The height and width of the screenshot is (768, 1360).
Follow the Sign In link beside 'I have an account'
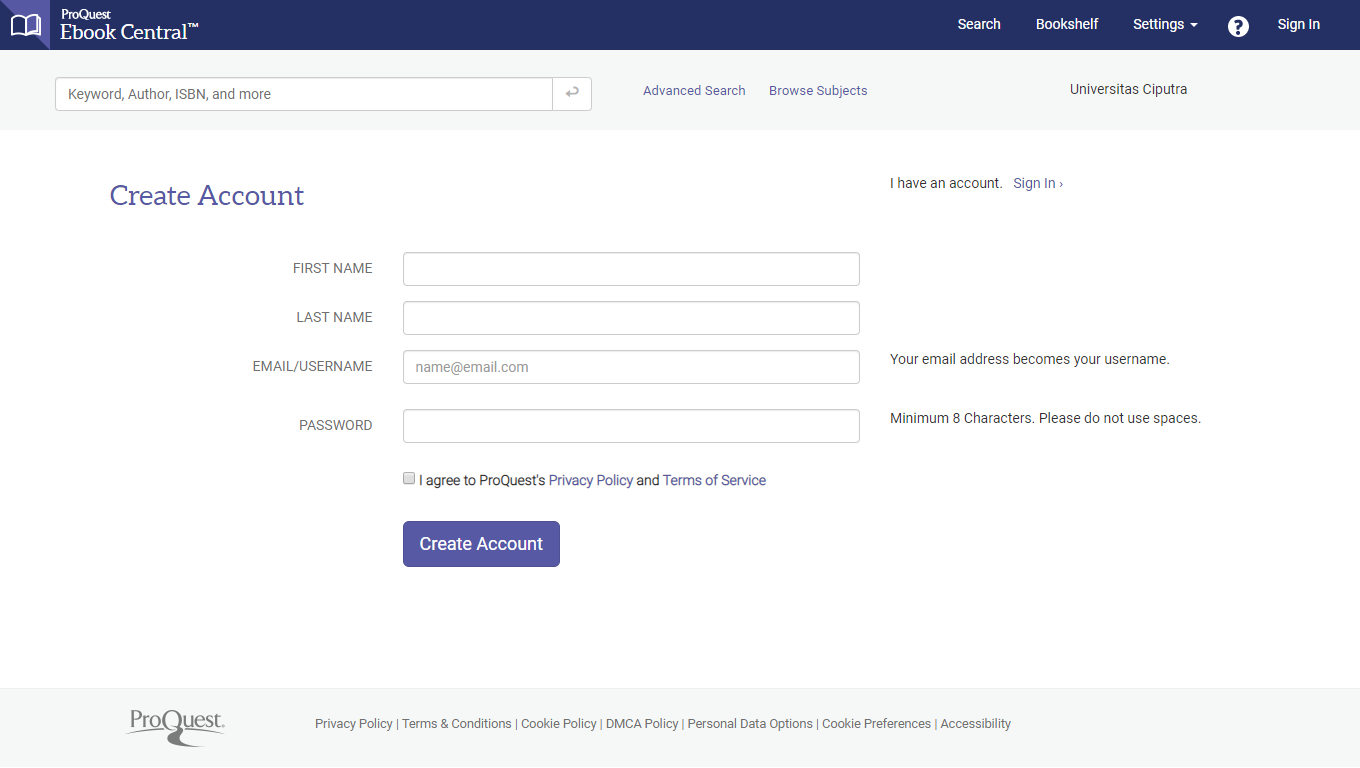(1036, 184)
